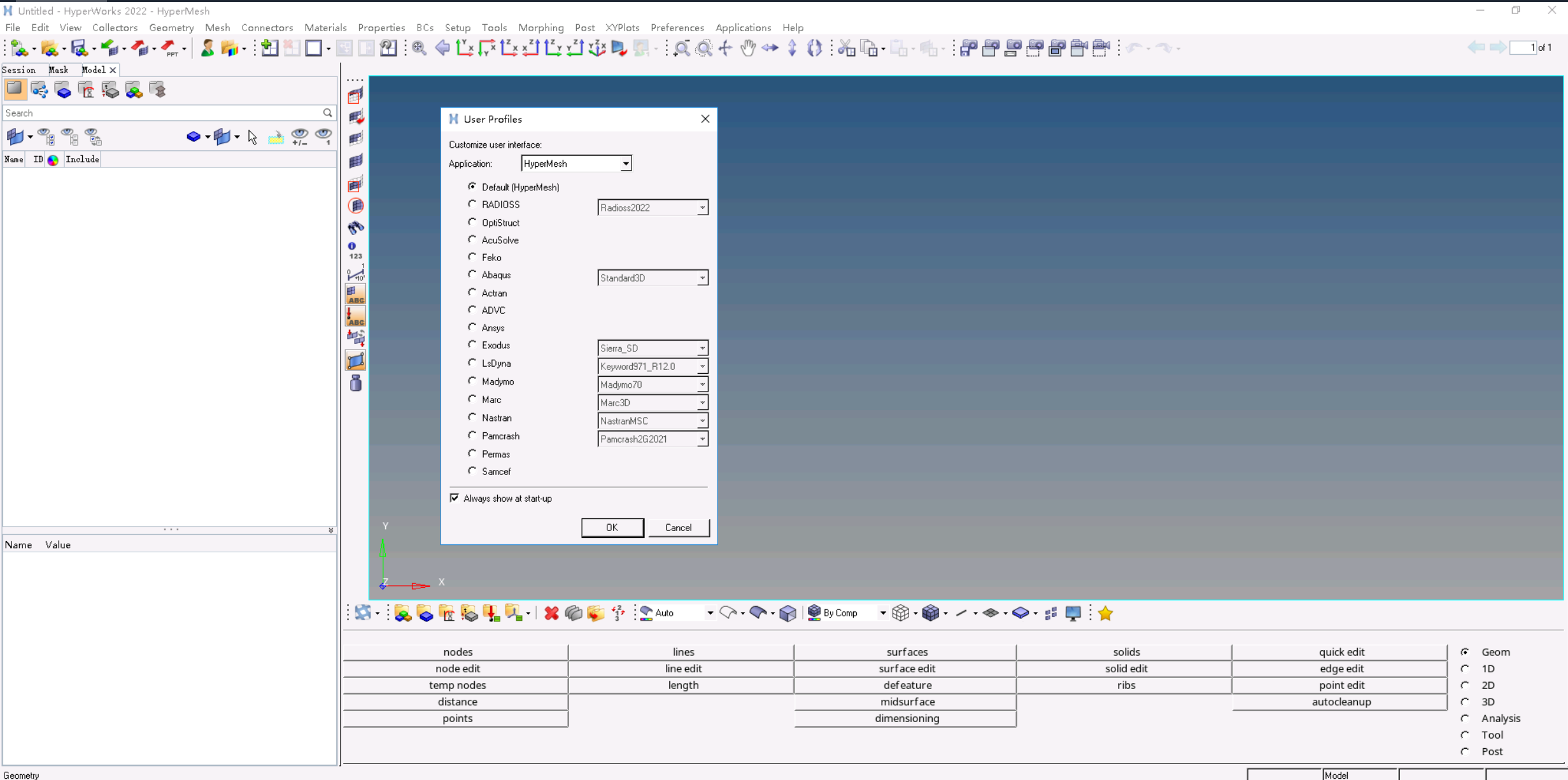The height and width of the screenshot is (780, 1568).
Task: Click the color wheel column header
Action: pos(53,159)
